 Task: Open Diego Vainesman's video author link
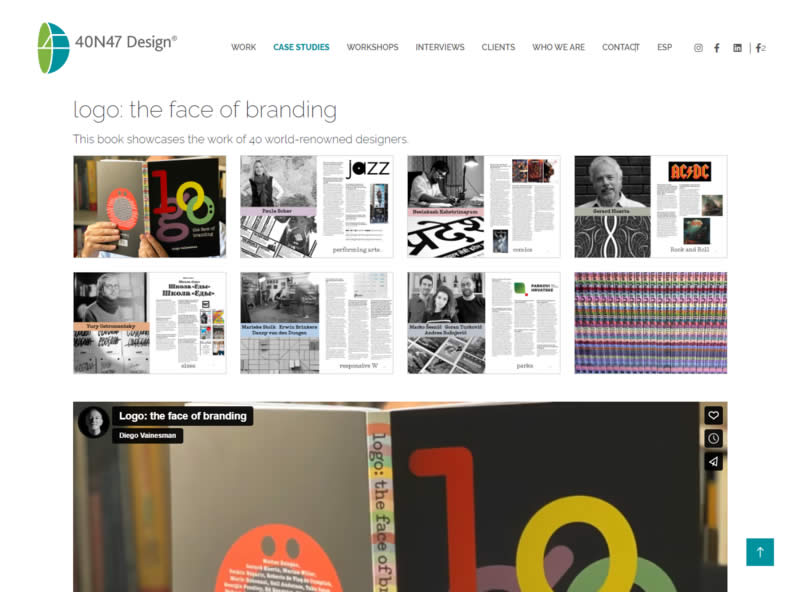point(147,435)
